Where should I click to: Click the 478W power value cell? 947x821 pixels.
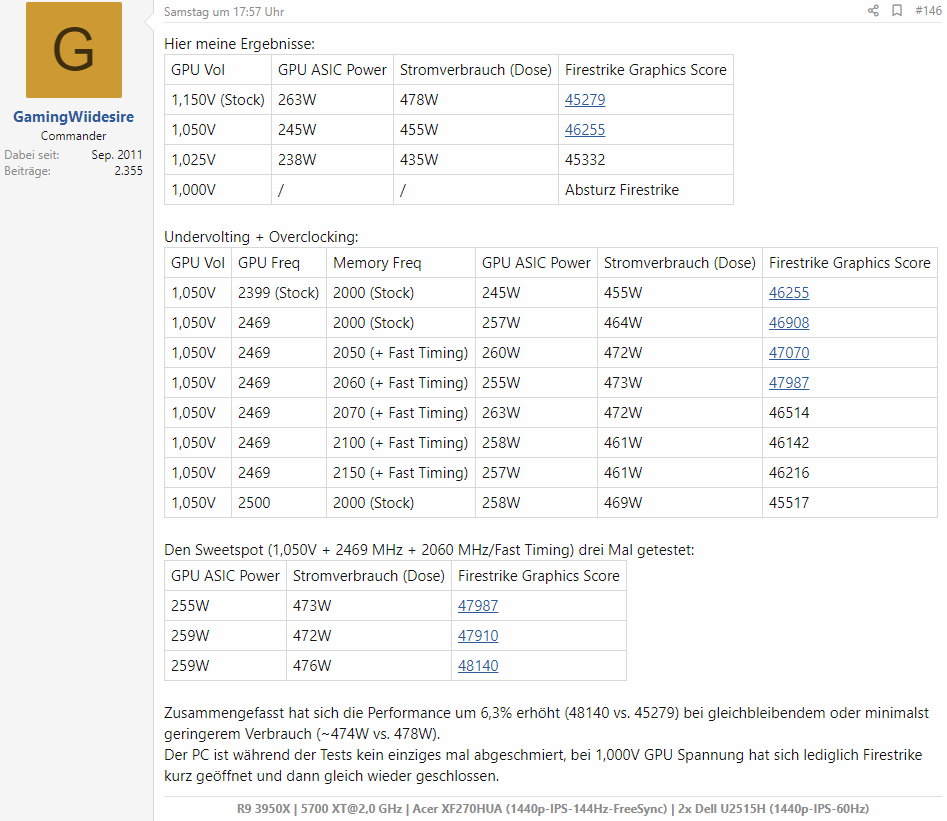[x=476, y=100]
